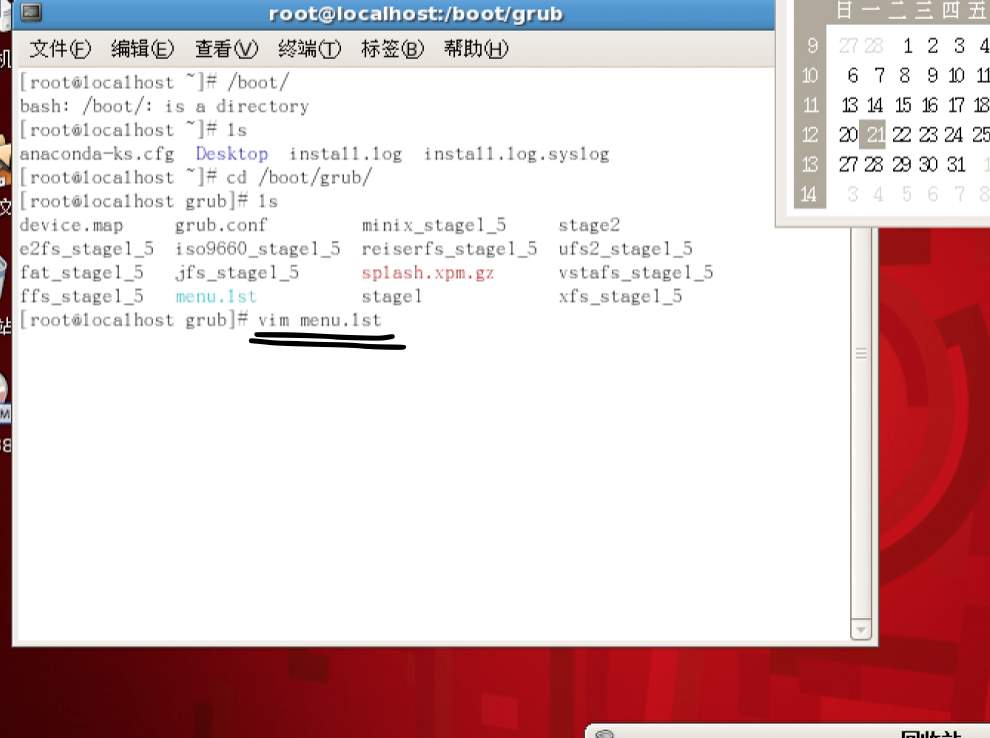Select day 31 in the calendar
This screenshot has height=738, width=990.
(x=956, y=165)
